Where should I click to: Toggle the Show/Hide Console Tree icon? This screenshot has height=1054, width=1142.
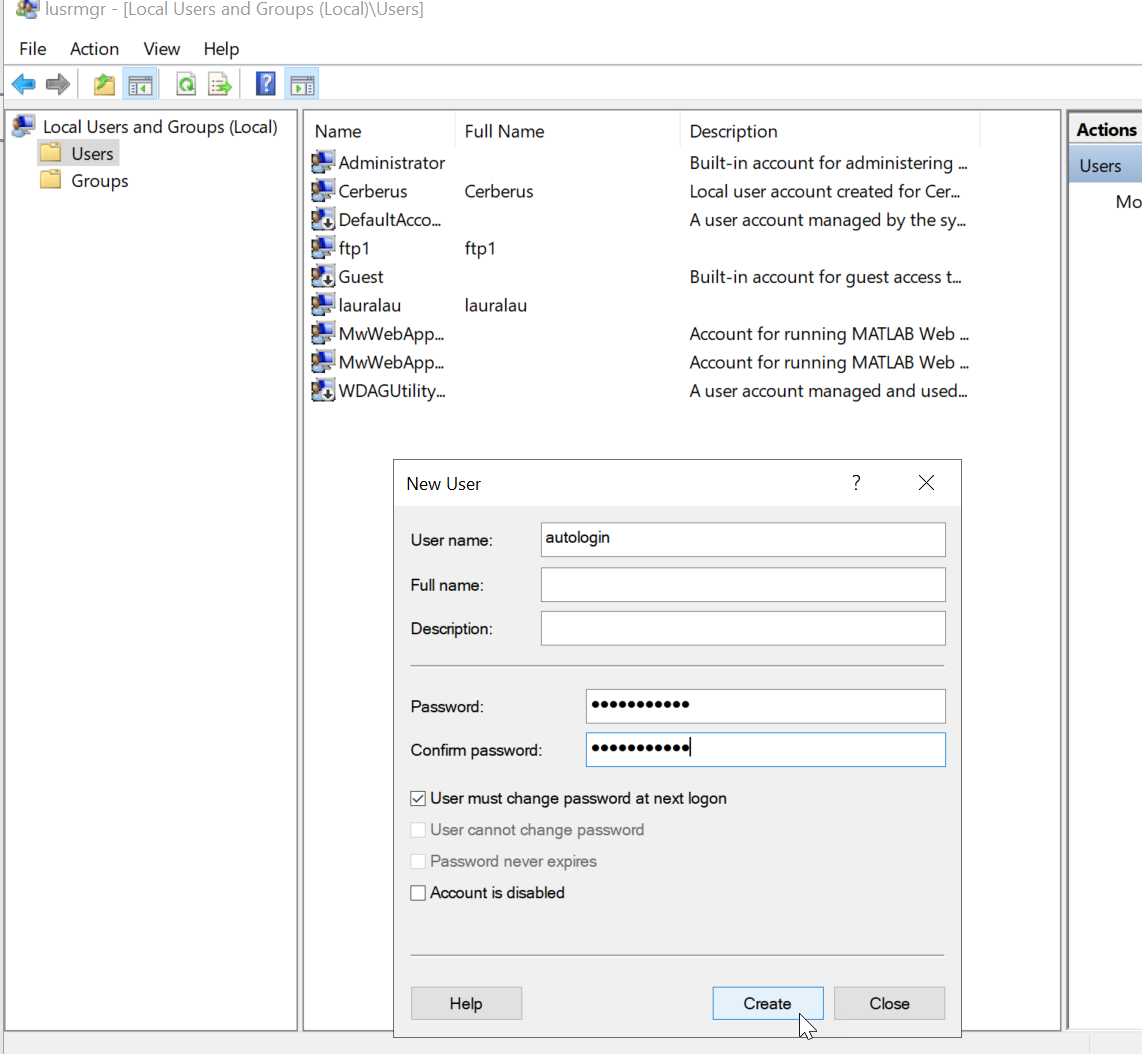coord(139,85)
